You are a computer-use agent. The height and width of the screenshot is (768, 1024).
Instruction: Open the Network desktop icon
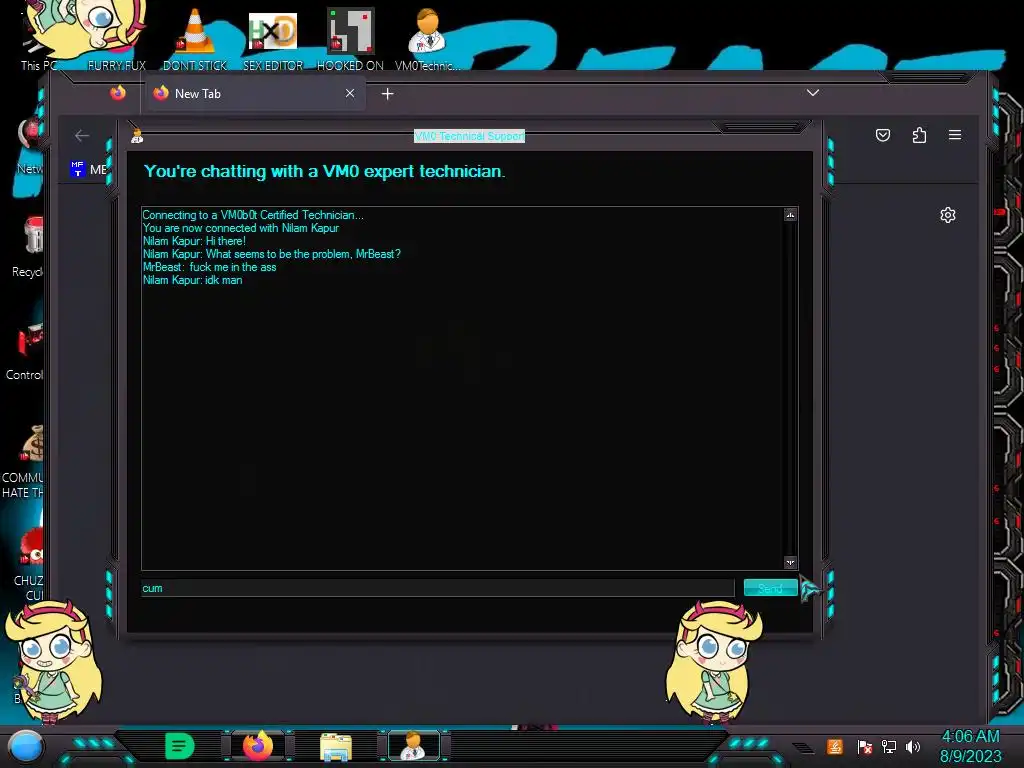click(x=29, y=147)
